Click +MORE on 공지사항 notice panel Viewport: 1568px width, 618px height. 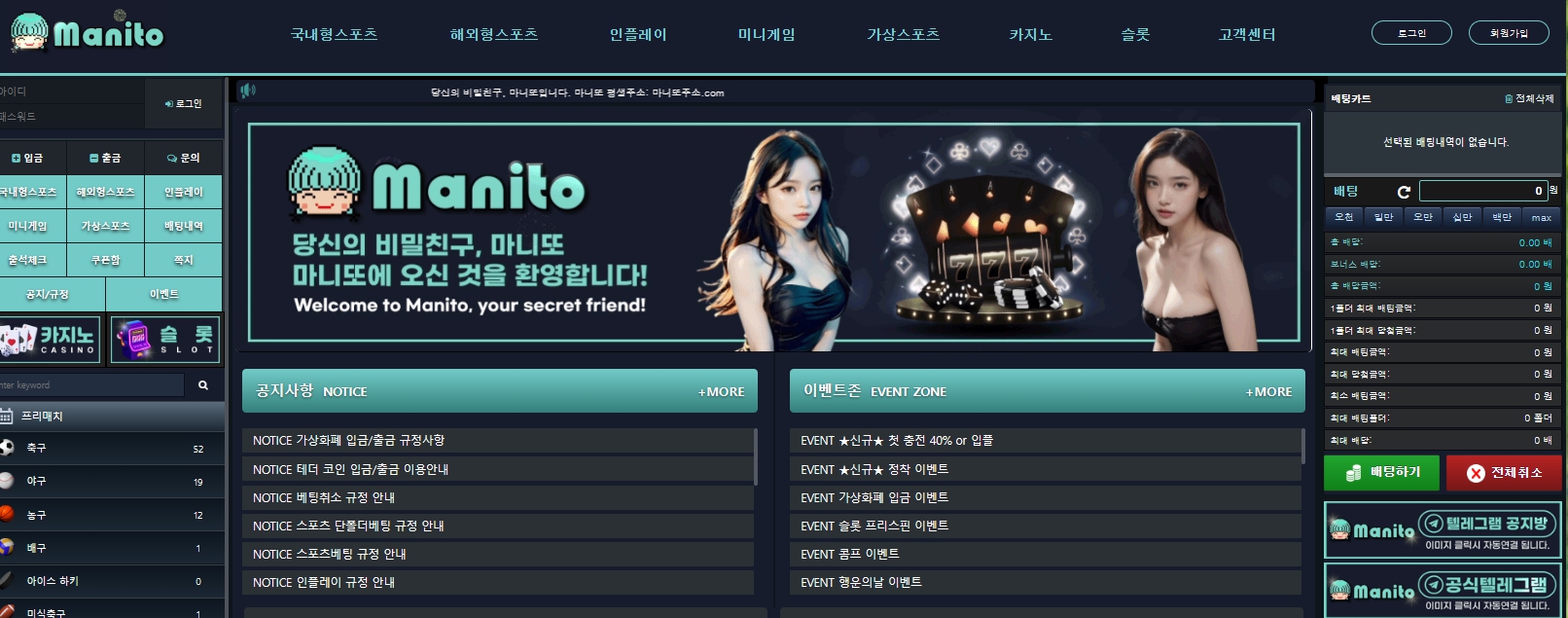point(721,391)
